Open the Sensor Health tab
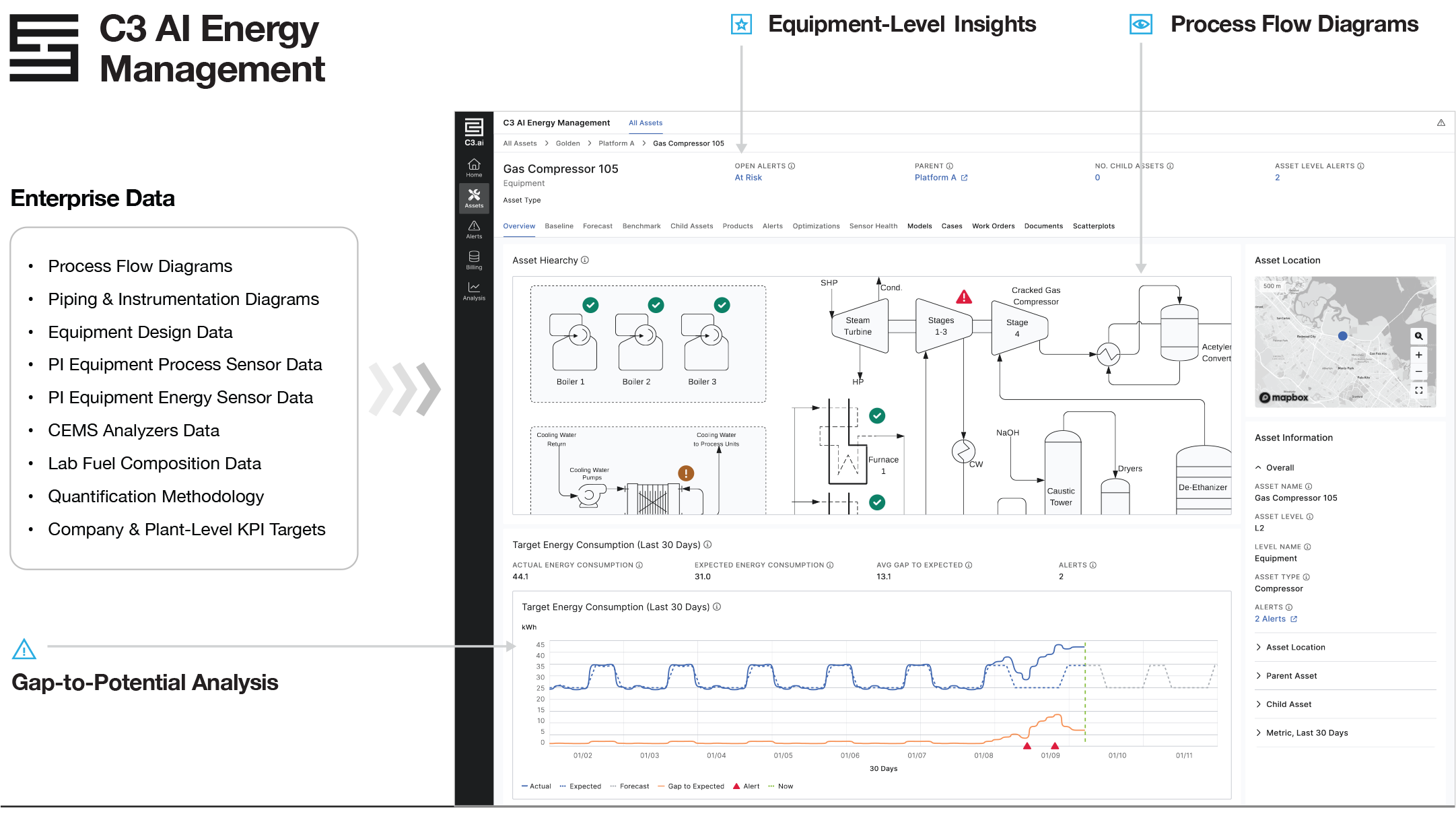The image size is (1456, 816). pyautogui.click(x=873, y=226)
